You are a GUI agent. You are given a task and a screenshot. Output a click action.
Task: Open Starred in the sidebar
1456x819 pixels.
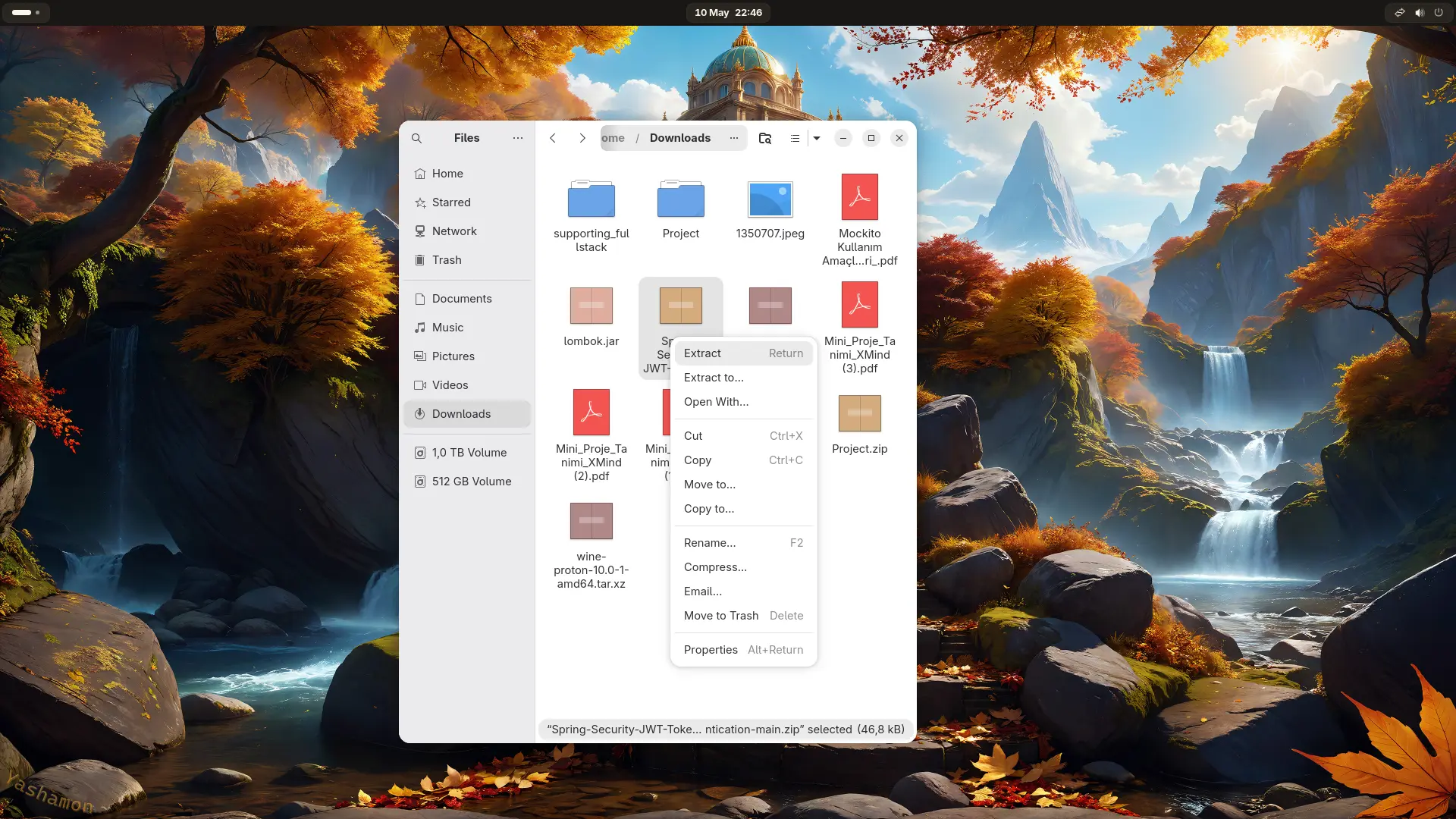pos(467,202)
